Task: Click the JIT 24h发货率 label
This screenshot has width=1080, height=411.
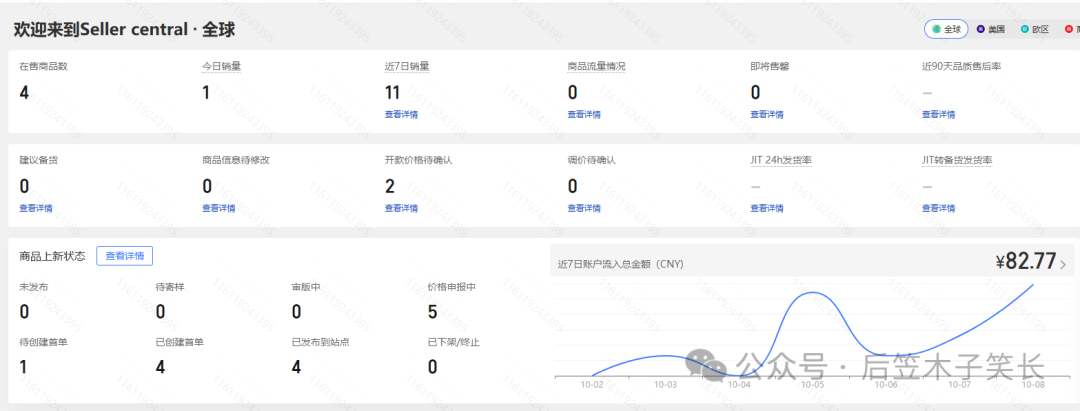Action: [781, 160]
